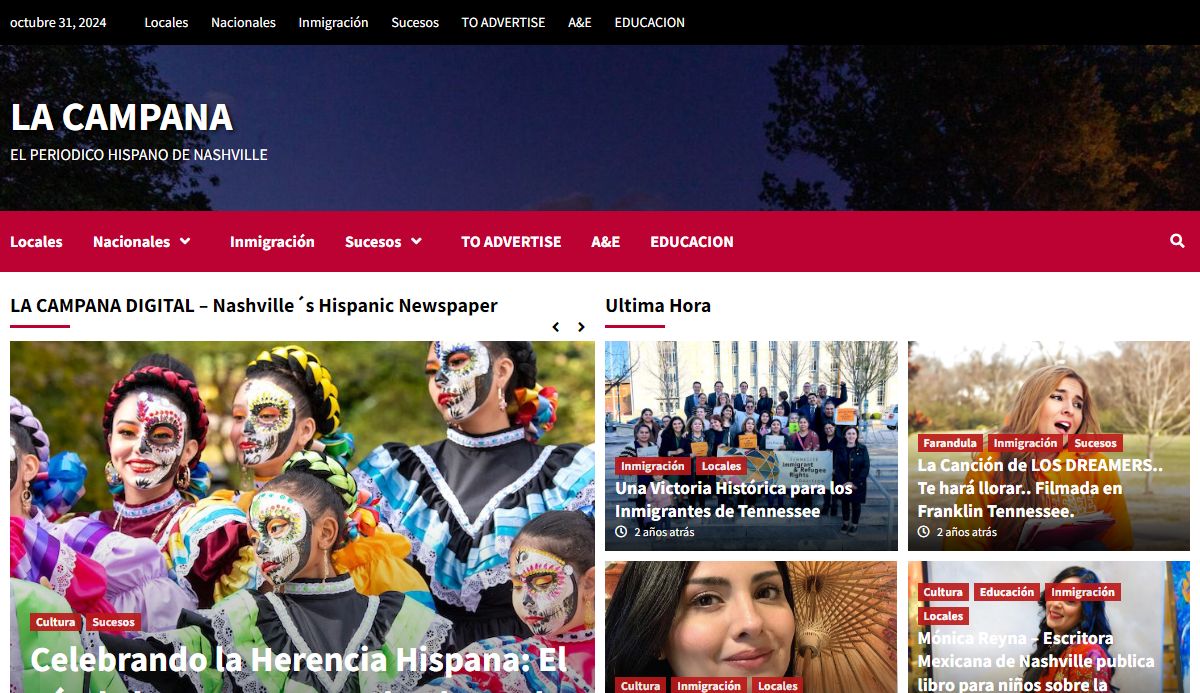Open Locales in the top black bar
This screenshot has width=1200, height=693.
(166, 22)
